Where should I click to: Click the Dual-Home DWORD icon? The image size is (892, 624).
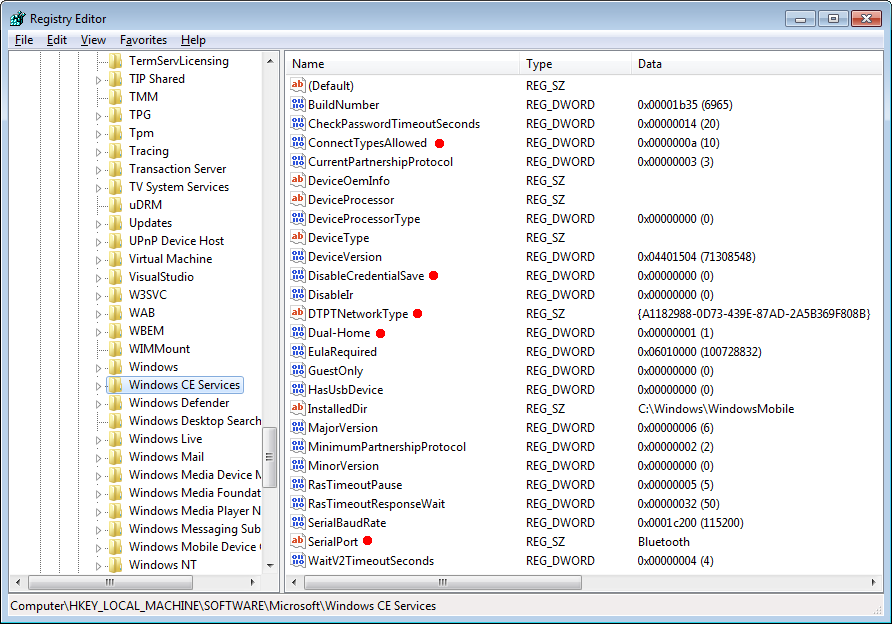298,332
